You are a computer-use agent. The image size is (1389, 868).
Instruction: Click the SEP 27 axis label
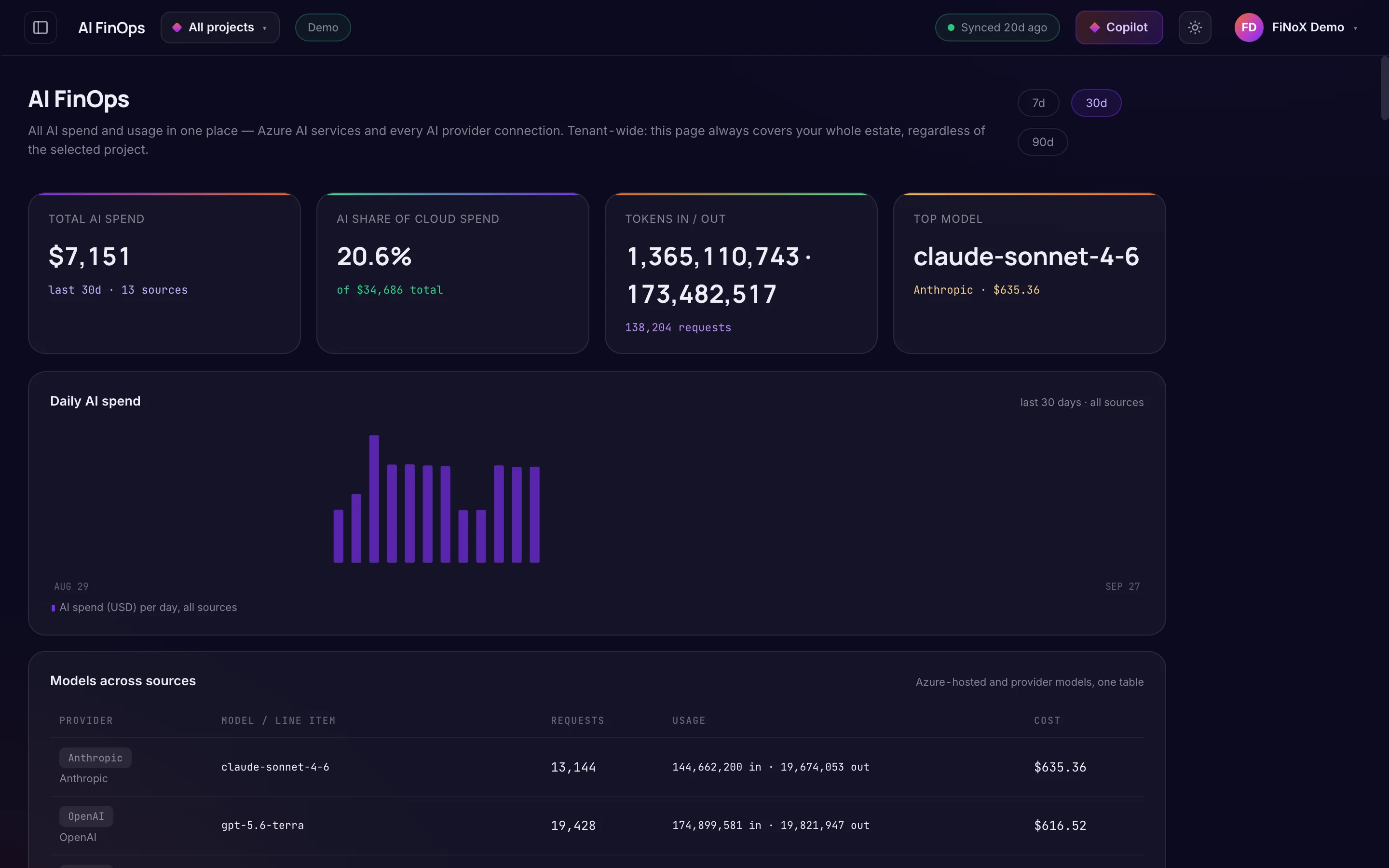(x=1123, y=587)
